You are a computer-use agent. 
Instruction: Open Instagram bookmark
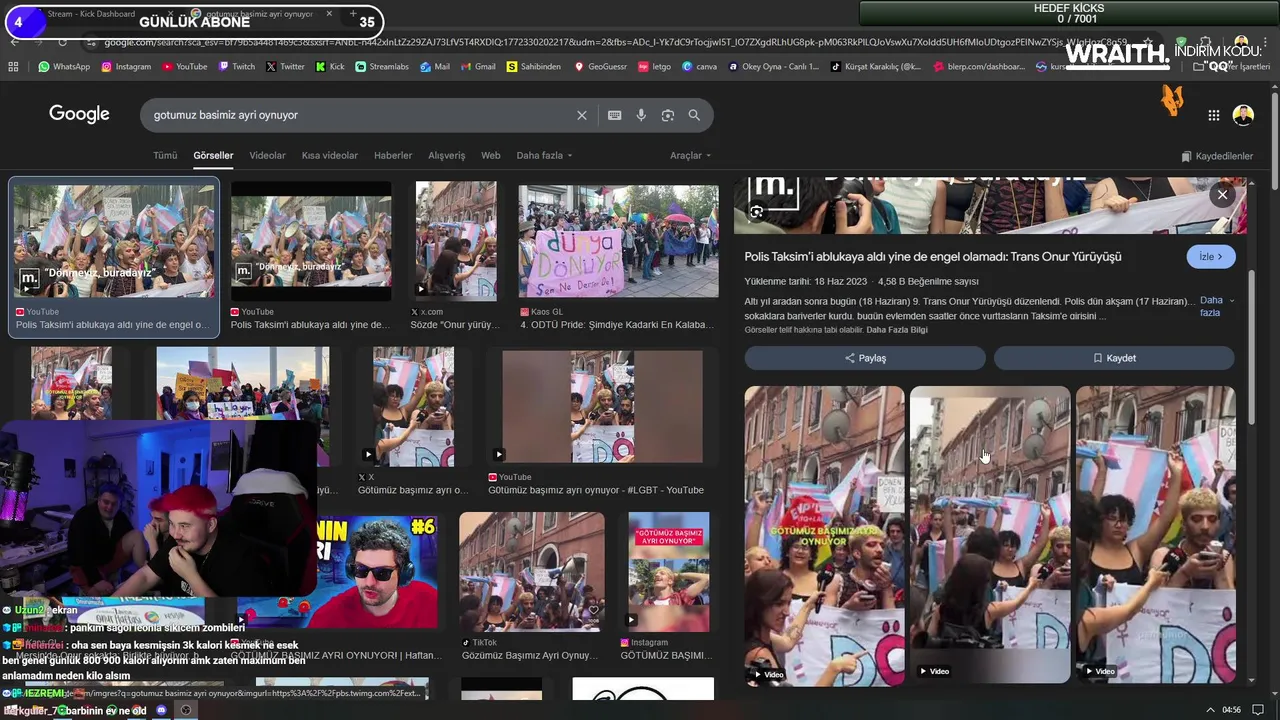[126, 67]
